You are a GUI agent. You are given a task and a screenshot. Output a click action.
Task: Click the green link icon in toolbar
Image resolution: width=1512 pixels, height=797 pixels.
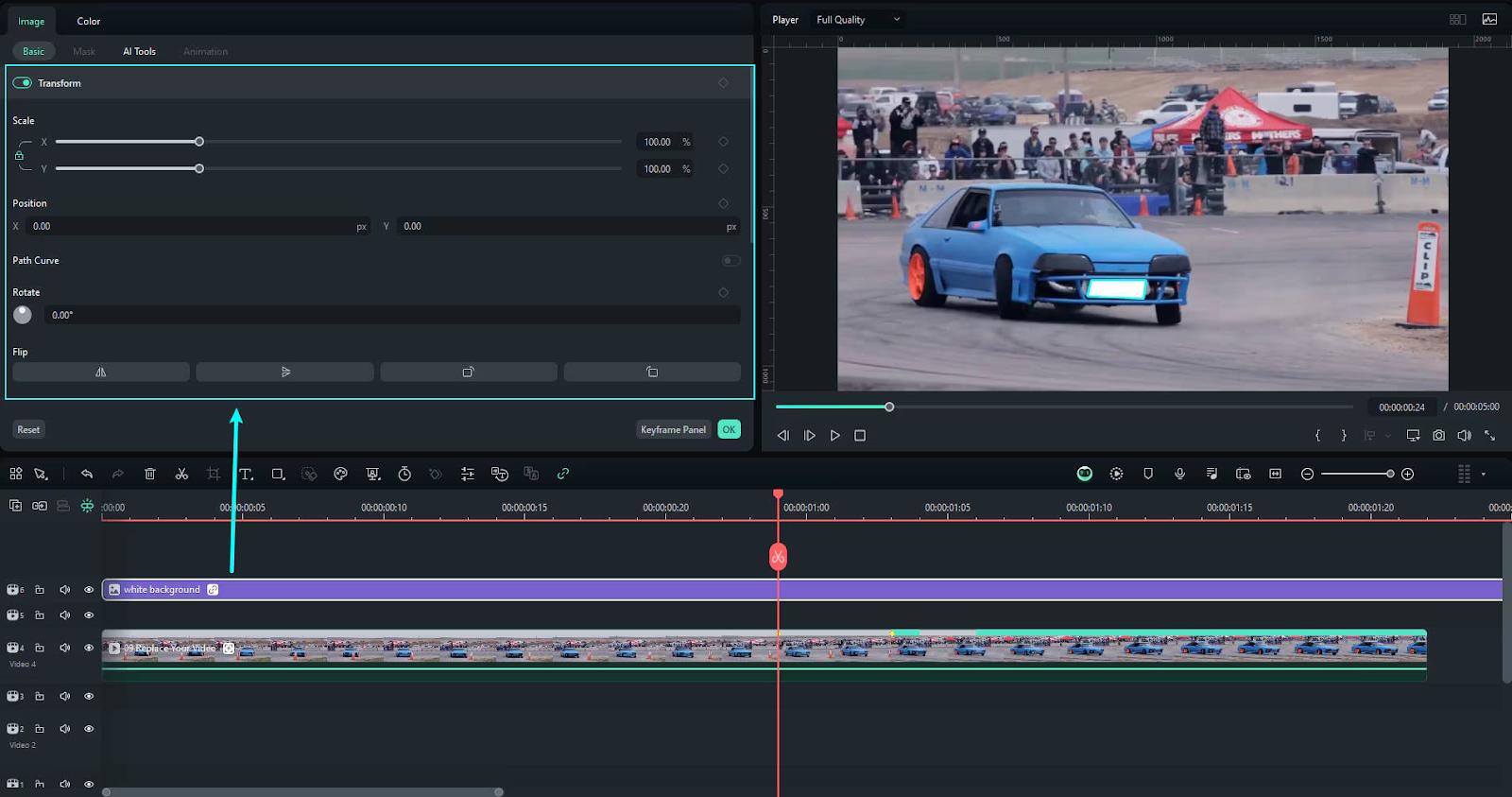coord(563,474)
